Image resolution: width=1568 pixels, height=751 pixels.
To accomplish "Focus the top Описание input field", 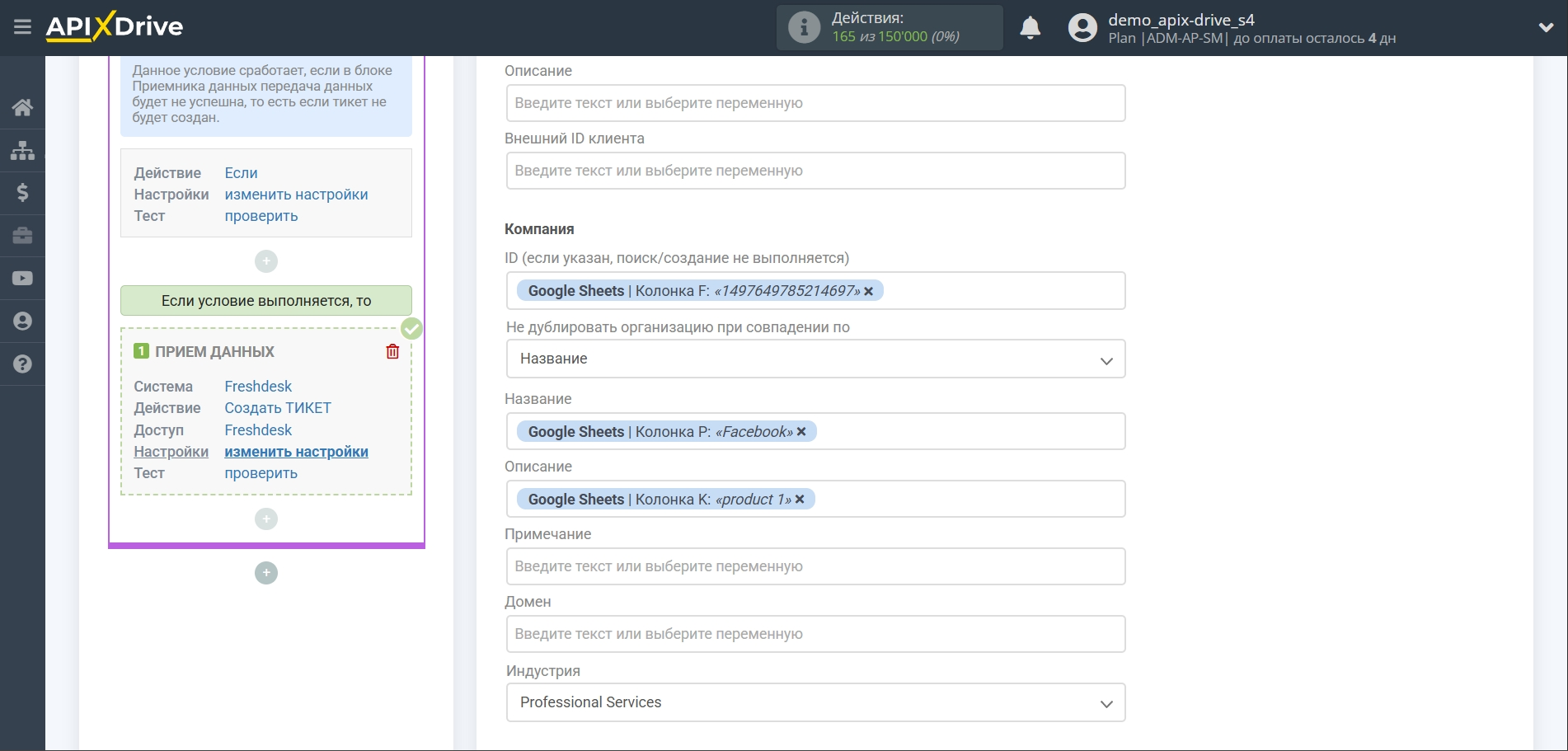I will point(815,103).
